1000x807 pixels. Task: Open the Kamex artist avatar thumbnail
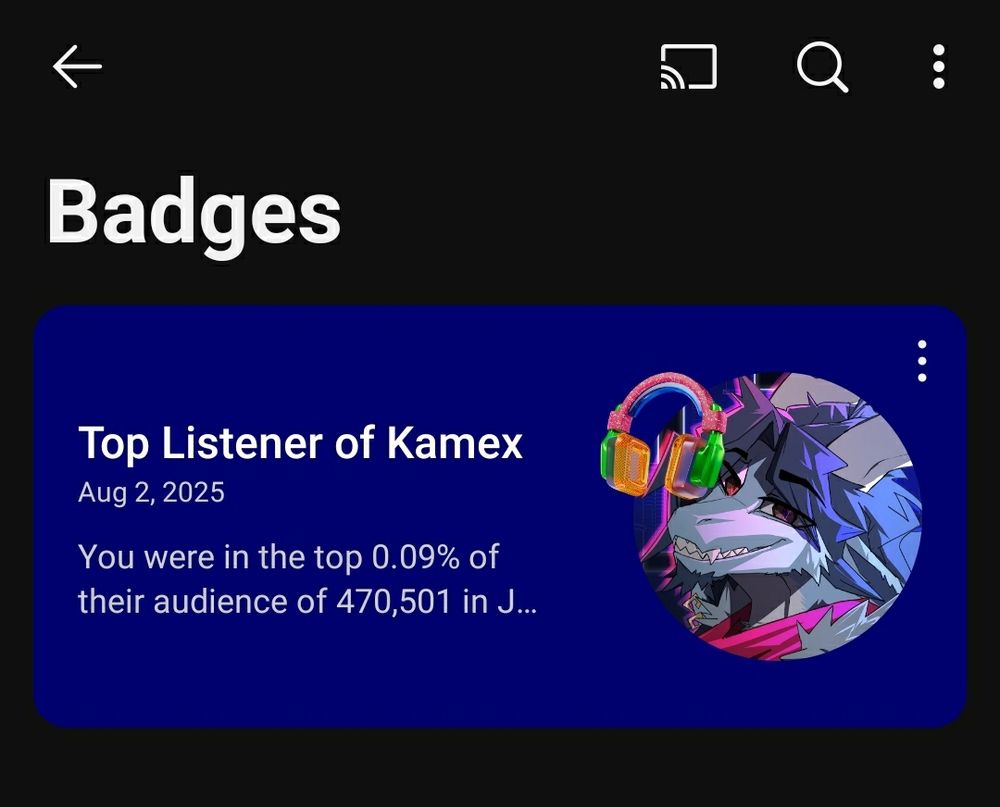click(777, 516)
